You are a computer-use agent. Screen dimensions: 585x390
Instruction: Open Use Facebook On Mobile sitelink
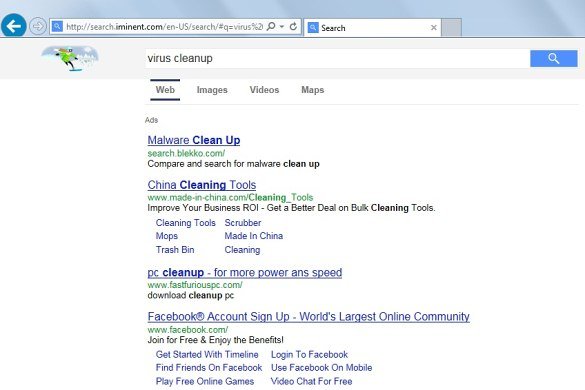pos(321,368)
